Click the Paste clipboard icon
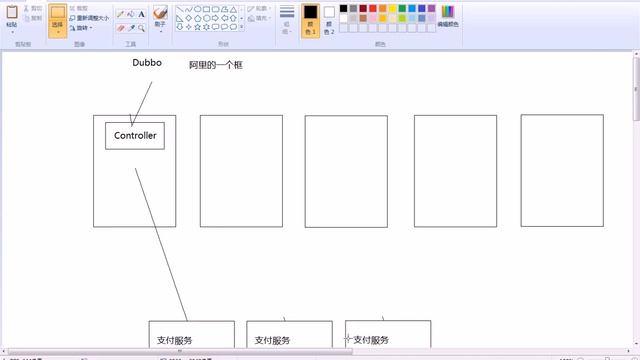Image resolution: width=640 pixels, height=360 pixels. coord(12,12)
